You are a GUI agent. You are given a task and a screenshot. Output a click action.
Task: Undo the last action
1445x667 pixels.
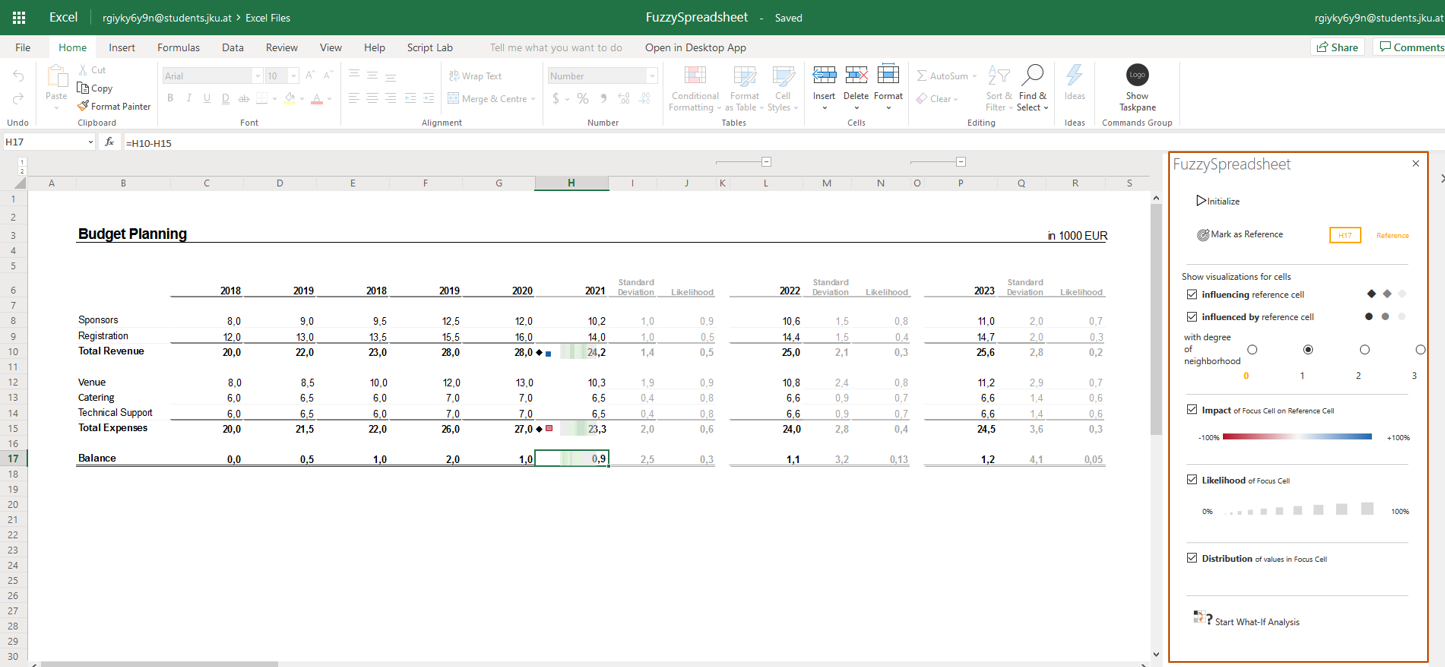click(x=18, y=76)
